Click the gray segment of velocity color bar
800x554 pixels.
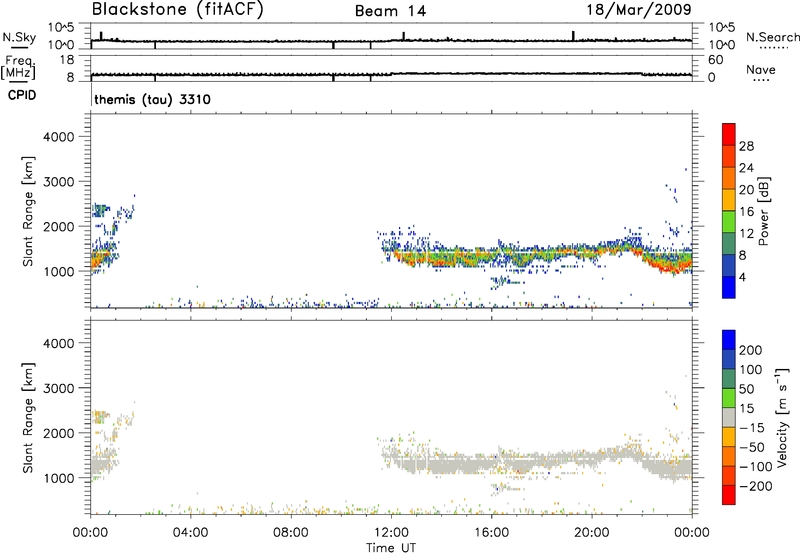click(729, 417)
